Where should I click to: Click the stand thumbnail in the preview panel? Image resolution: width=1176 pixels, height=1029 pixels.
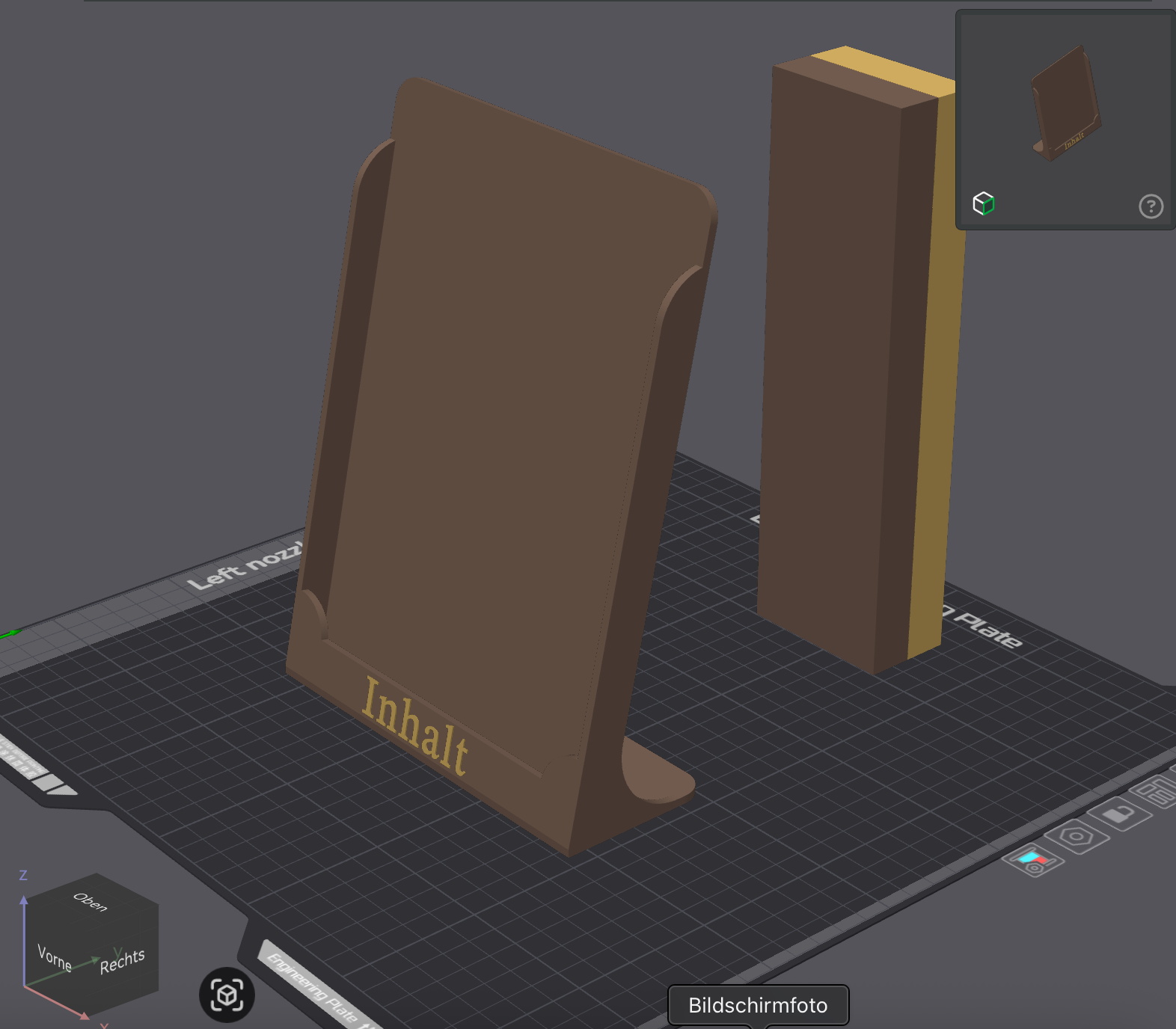[x=1066, y=105]
